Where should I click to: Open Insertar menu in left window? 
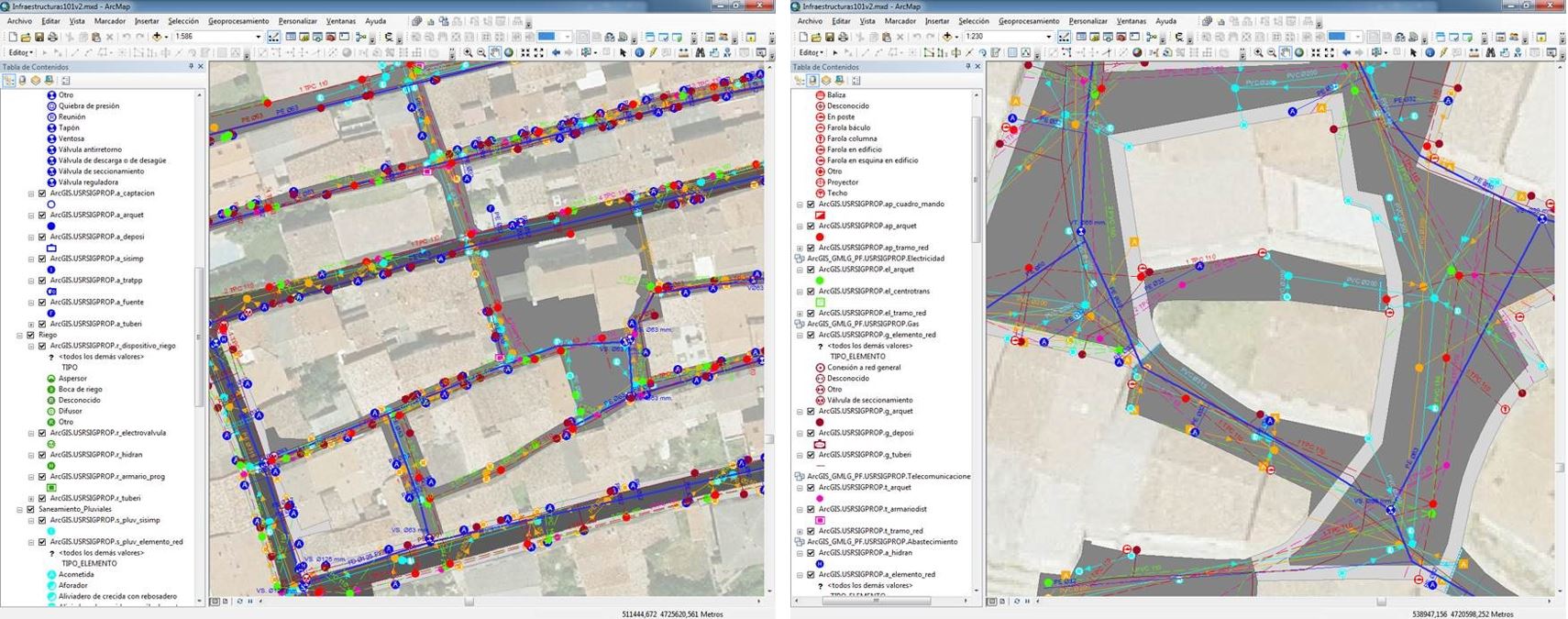click(x=147, y=21)
